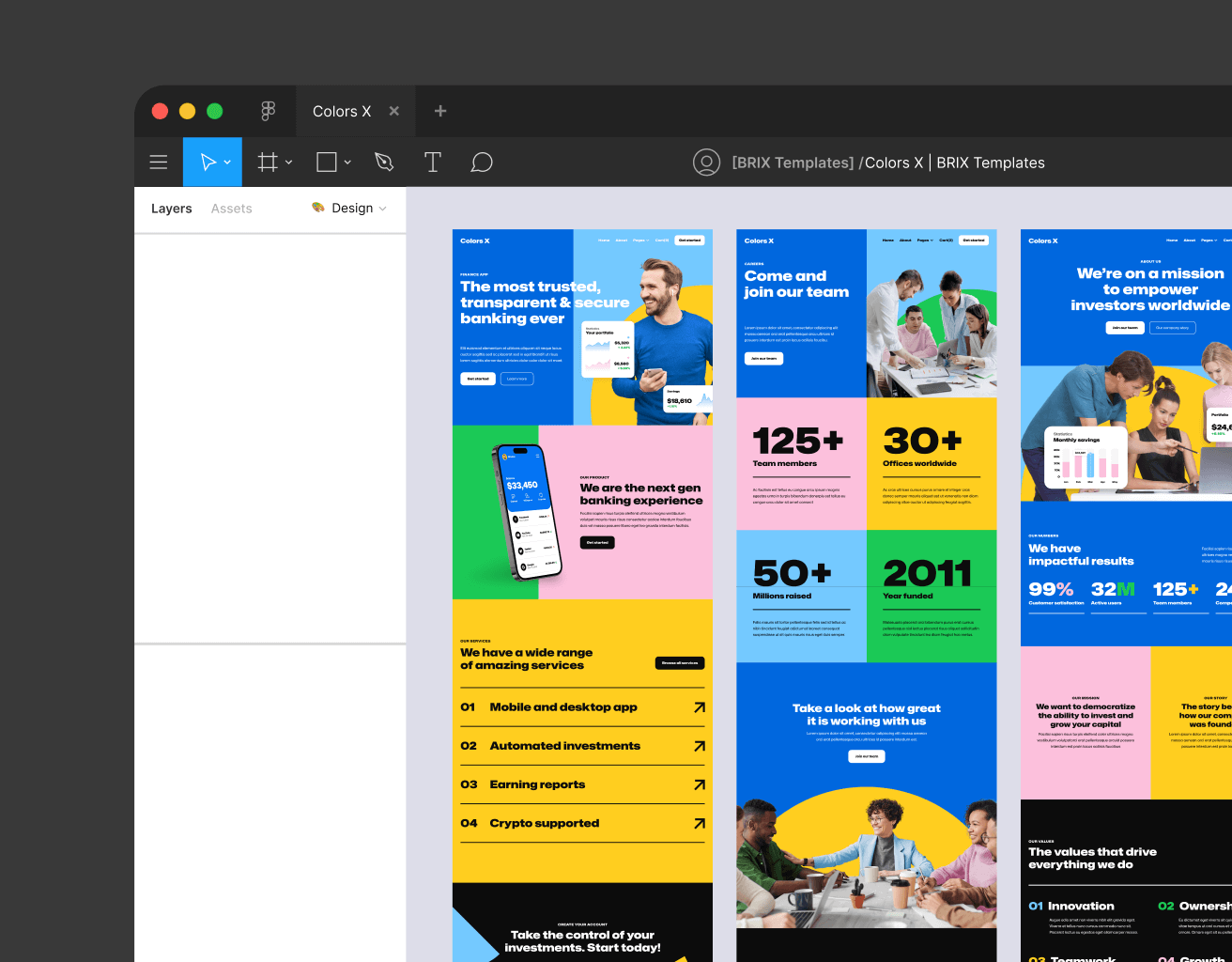Click the yellow traffic light window button
The height and width of the screenshot is (962, 1232).
(x=187, y=110)
